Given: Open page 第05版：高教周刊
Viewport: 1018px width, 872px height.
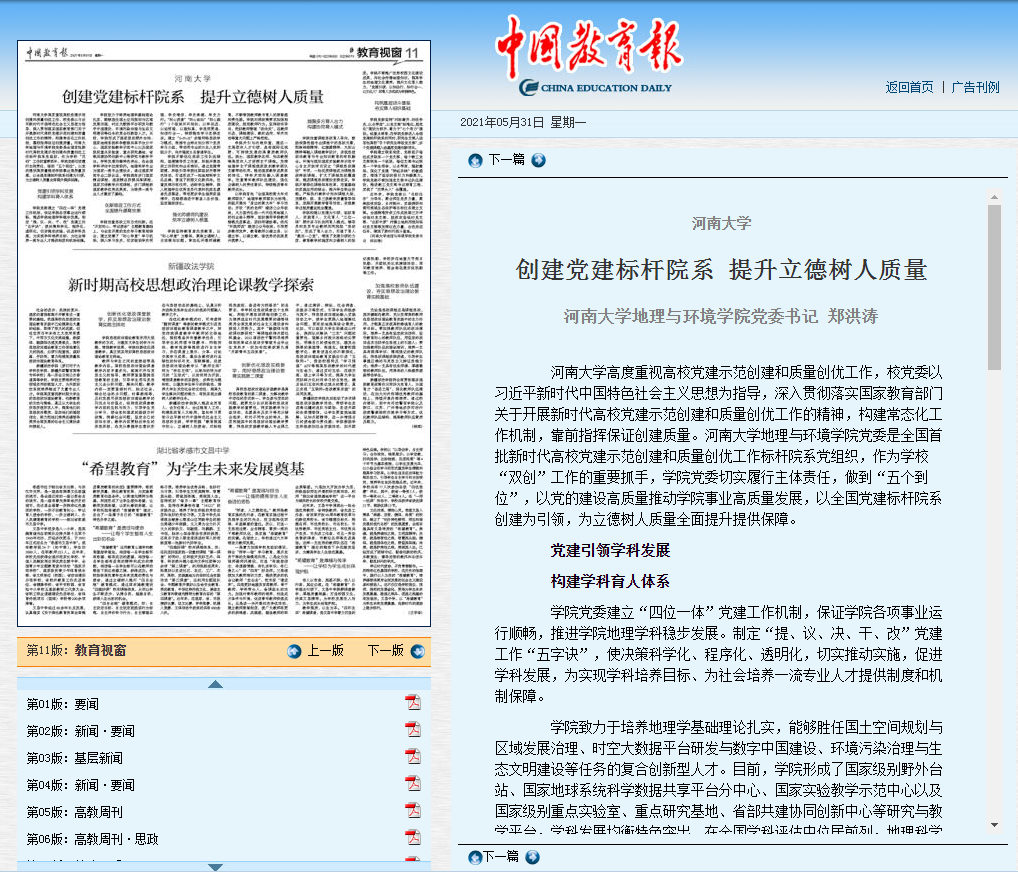Looking at the screenshot, I should click(x=75, y=812).
